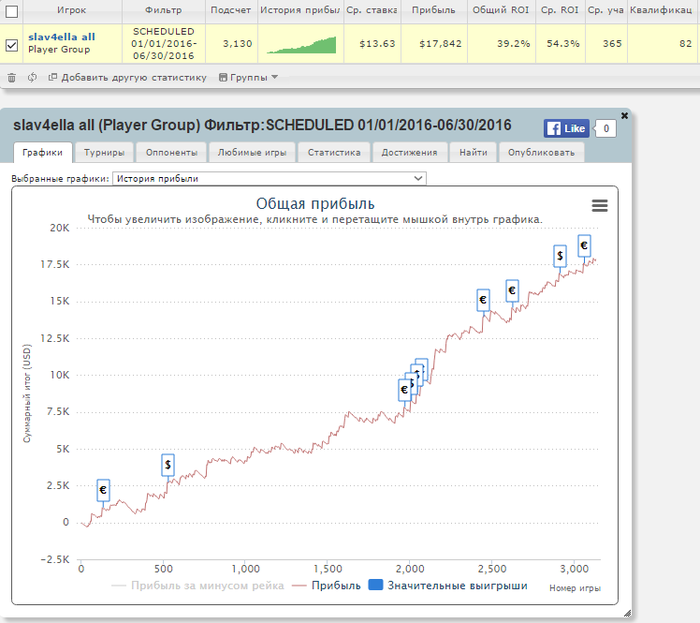Toggle Прибыль за минусом рейка legend series
The image size is (700, 623).
tap(197, 586)
